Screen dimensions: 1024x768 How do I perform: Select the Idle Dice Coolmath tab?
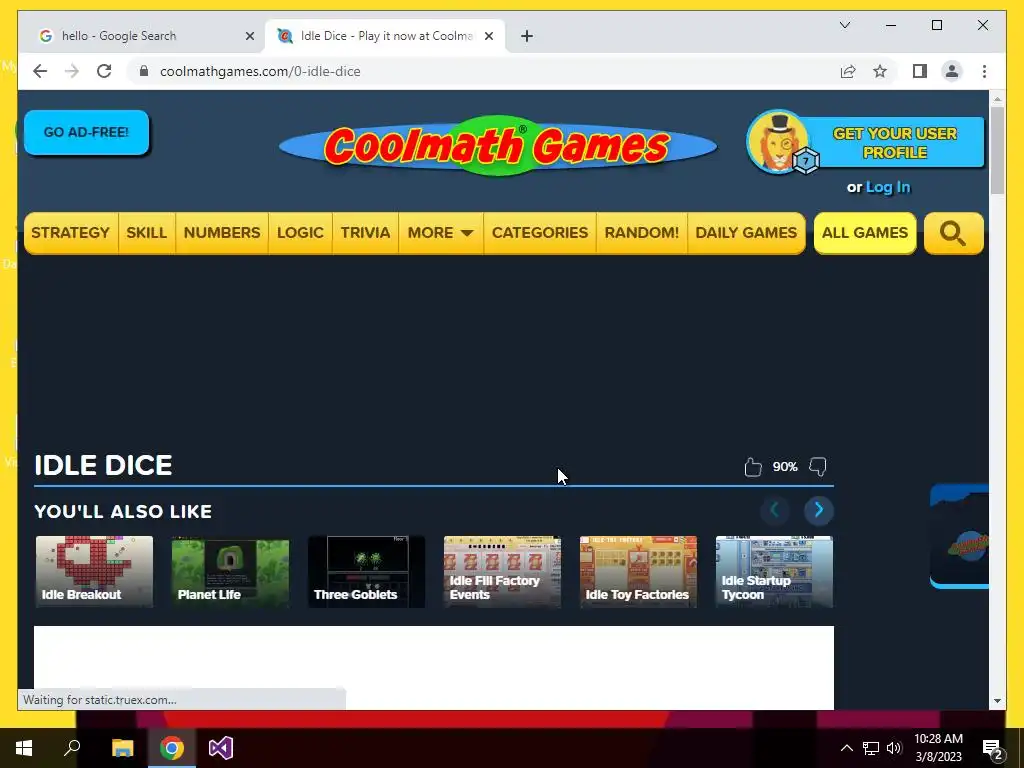(x=385, y=36)
